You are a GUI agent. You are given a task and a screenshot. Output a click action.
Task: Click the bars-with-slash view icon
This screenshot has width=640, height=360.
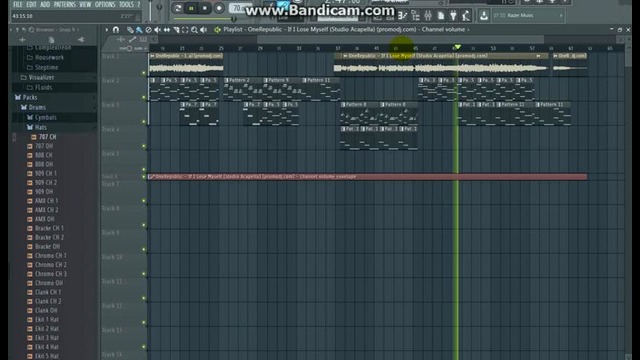pyautogui.click(x=402, y=16)
